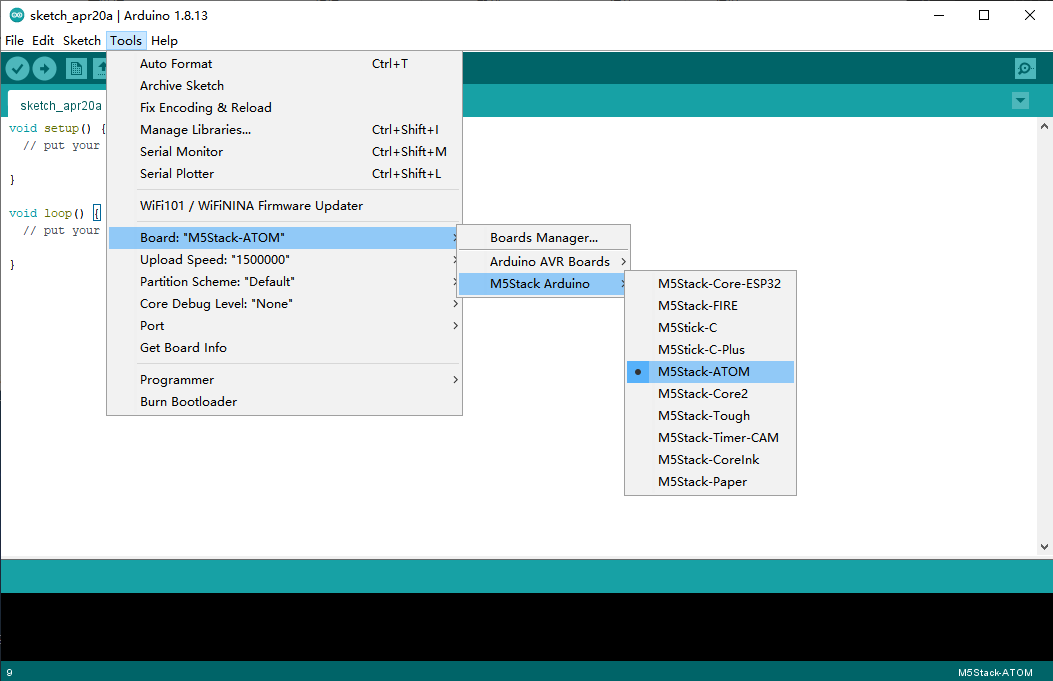
Task: Click line number 9 in status bar
Action: 9,672
